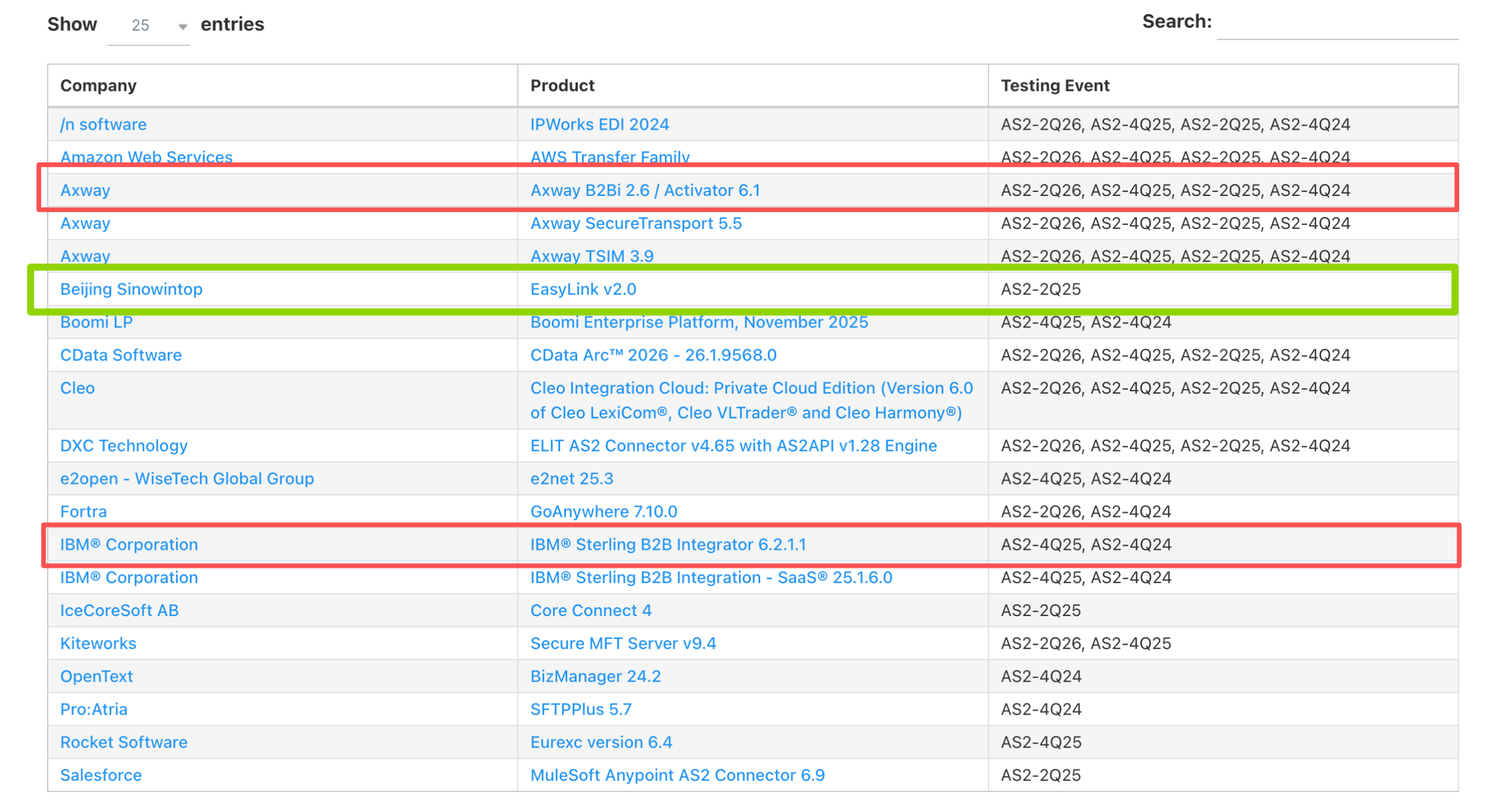This screenshot has height=812, width=1511.
Task: Open the BizManager 24.2 product link
Action: [596, 677]
